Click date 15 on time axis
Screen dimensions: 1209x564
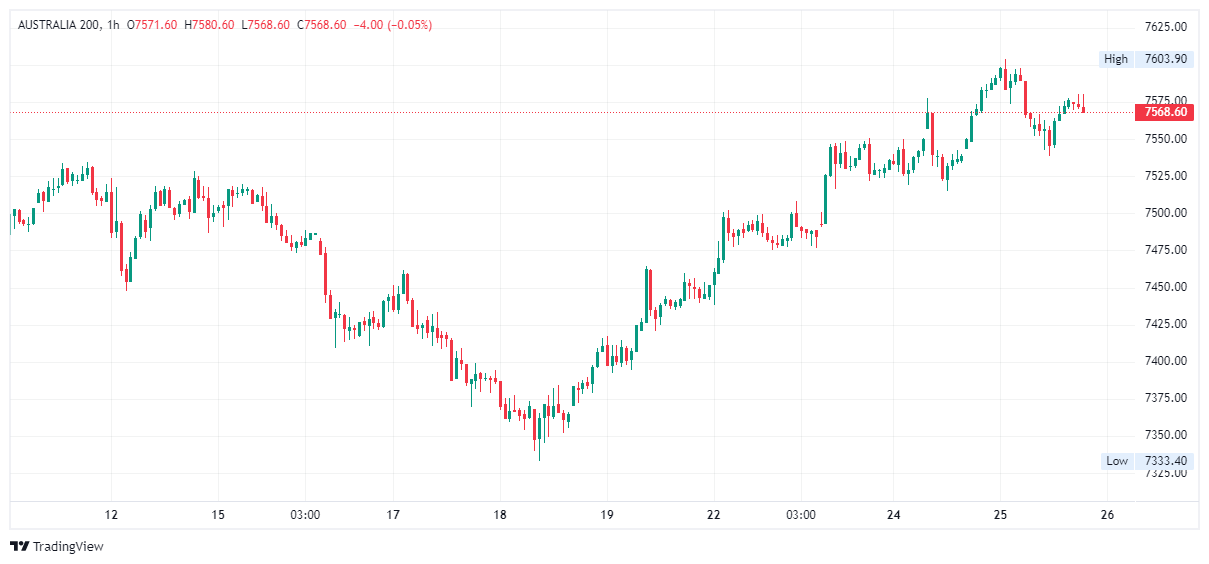coord(219,515)
